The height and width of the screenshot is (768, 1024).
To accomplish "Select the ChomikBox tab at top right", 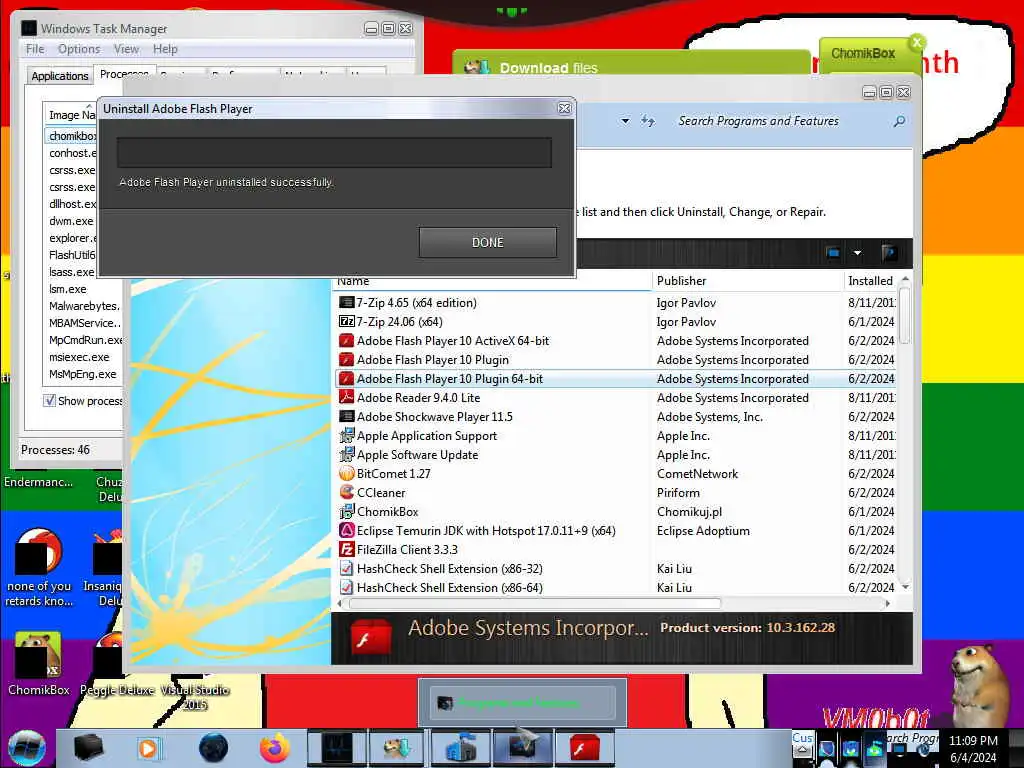I will click(x=863, y=54).
